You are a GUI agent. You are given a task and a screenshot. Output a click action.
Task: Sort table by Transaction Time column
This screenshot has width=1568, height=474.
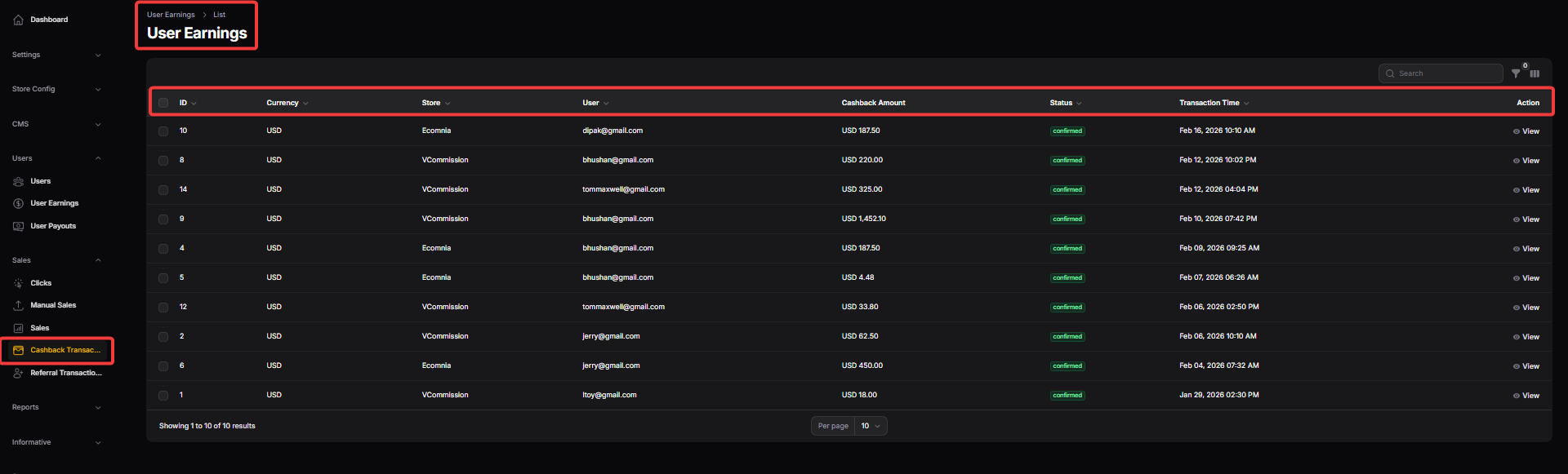click(x=1209, y=103)
